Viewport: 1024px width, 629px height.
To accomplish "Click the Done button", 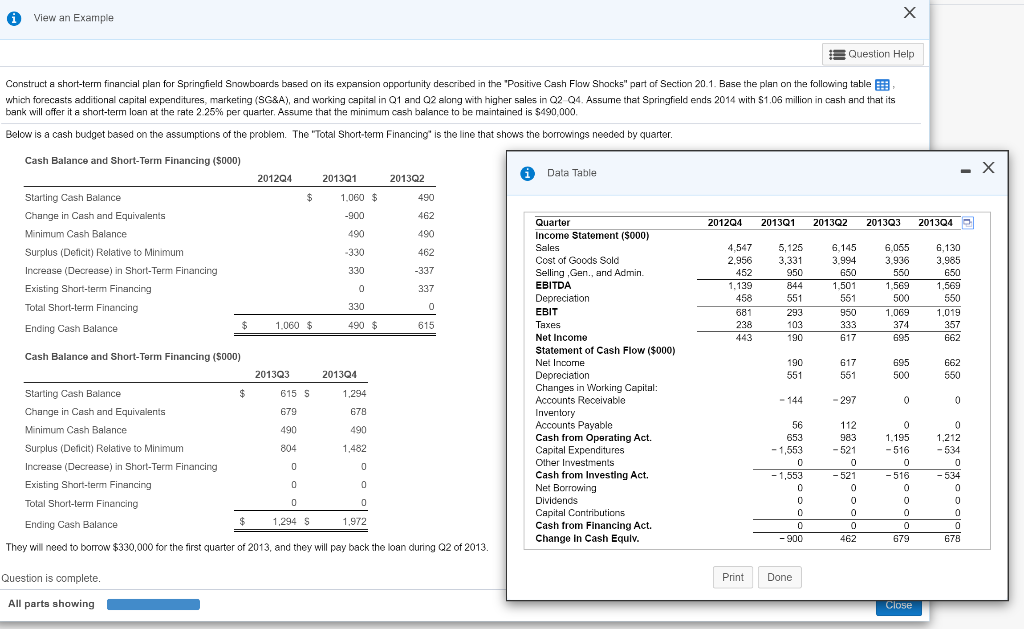I will tap(779, 577).
